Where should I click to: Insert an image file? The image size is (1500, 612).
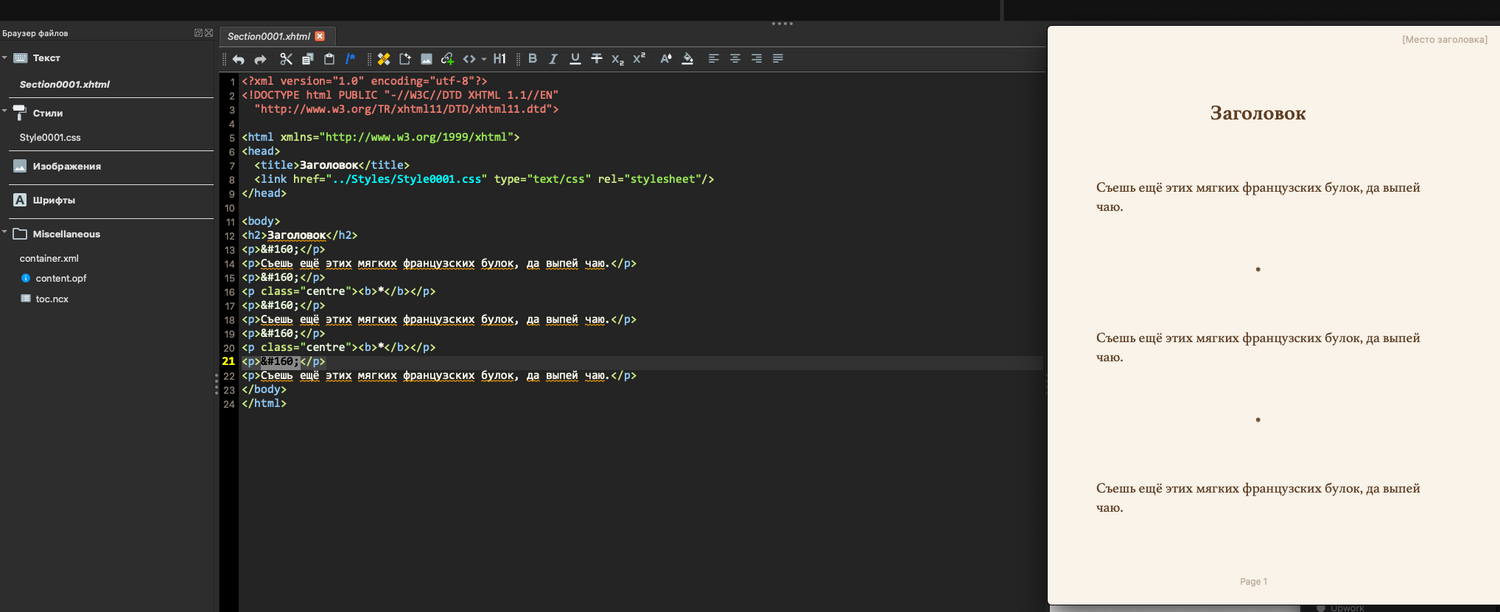[x=426, y=59]
